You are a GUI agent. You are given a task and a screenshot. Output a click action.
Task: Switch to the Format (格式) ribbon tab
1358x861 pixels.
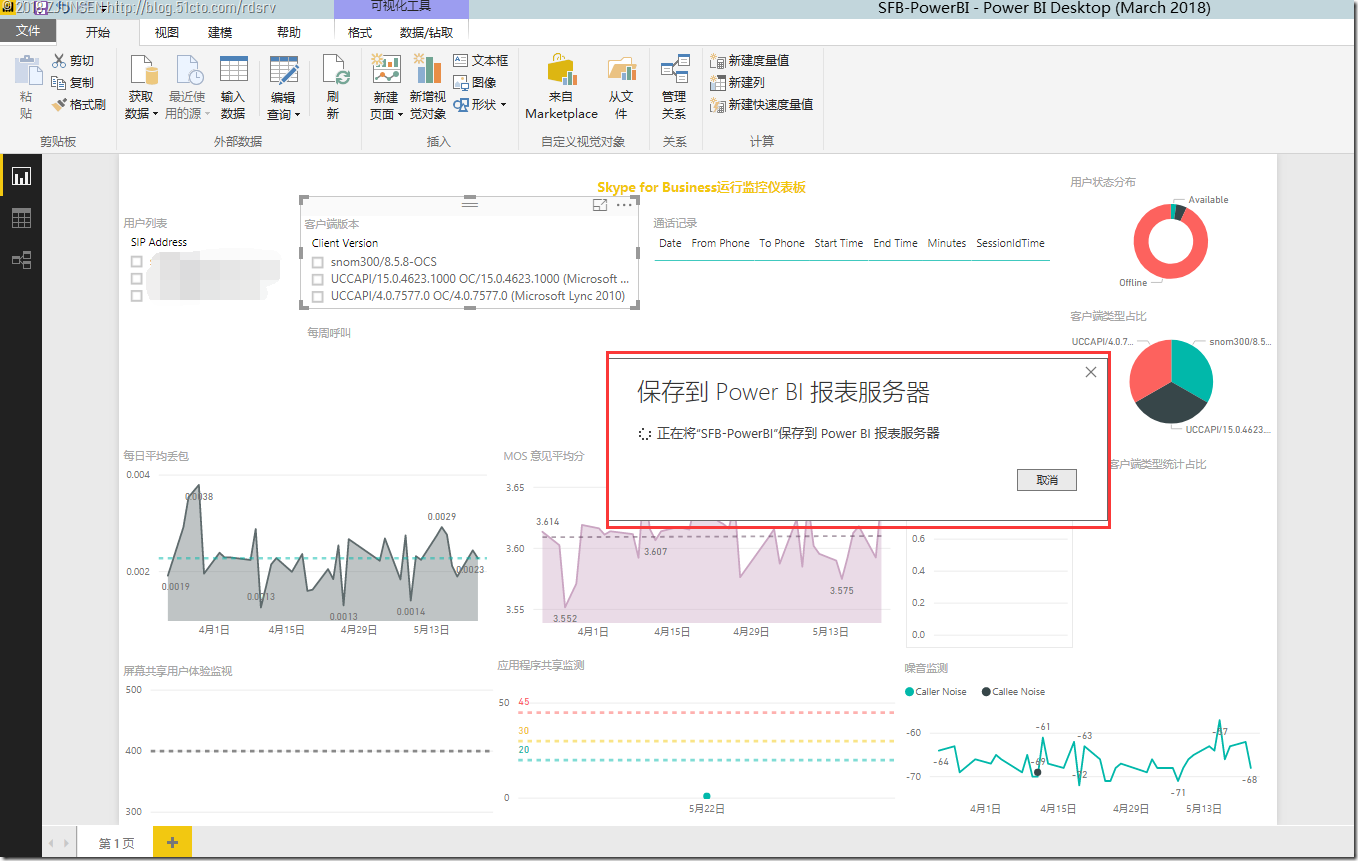360,32
